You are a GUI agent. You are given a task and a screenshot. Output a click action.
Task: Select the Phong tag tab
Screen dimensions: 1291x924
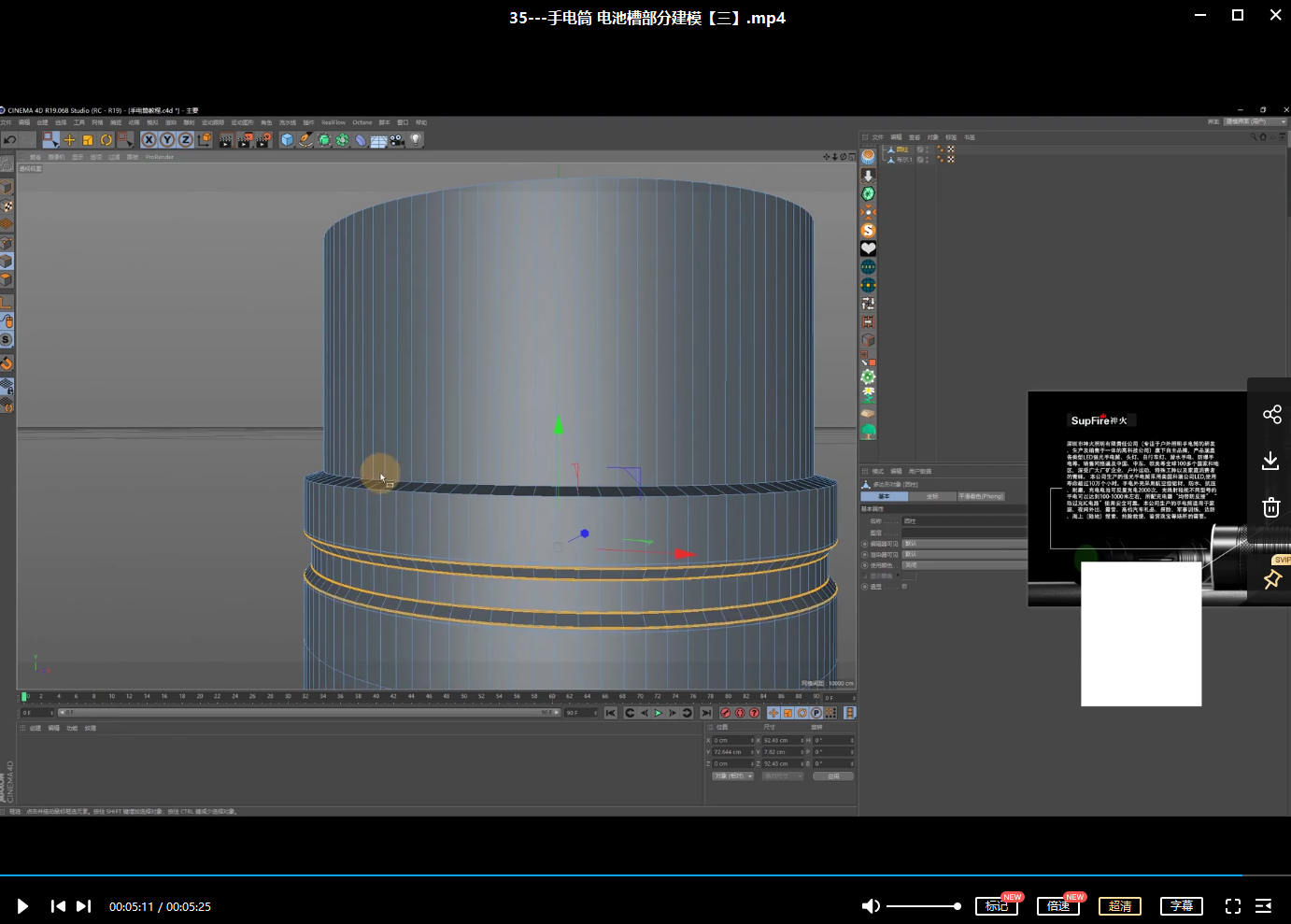click(x=981, y=496)
